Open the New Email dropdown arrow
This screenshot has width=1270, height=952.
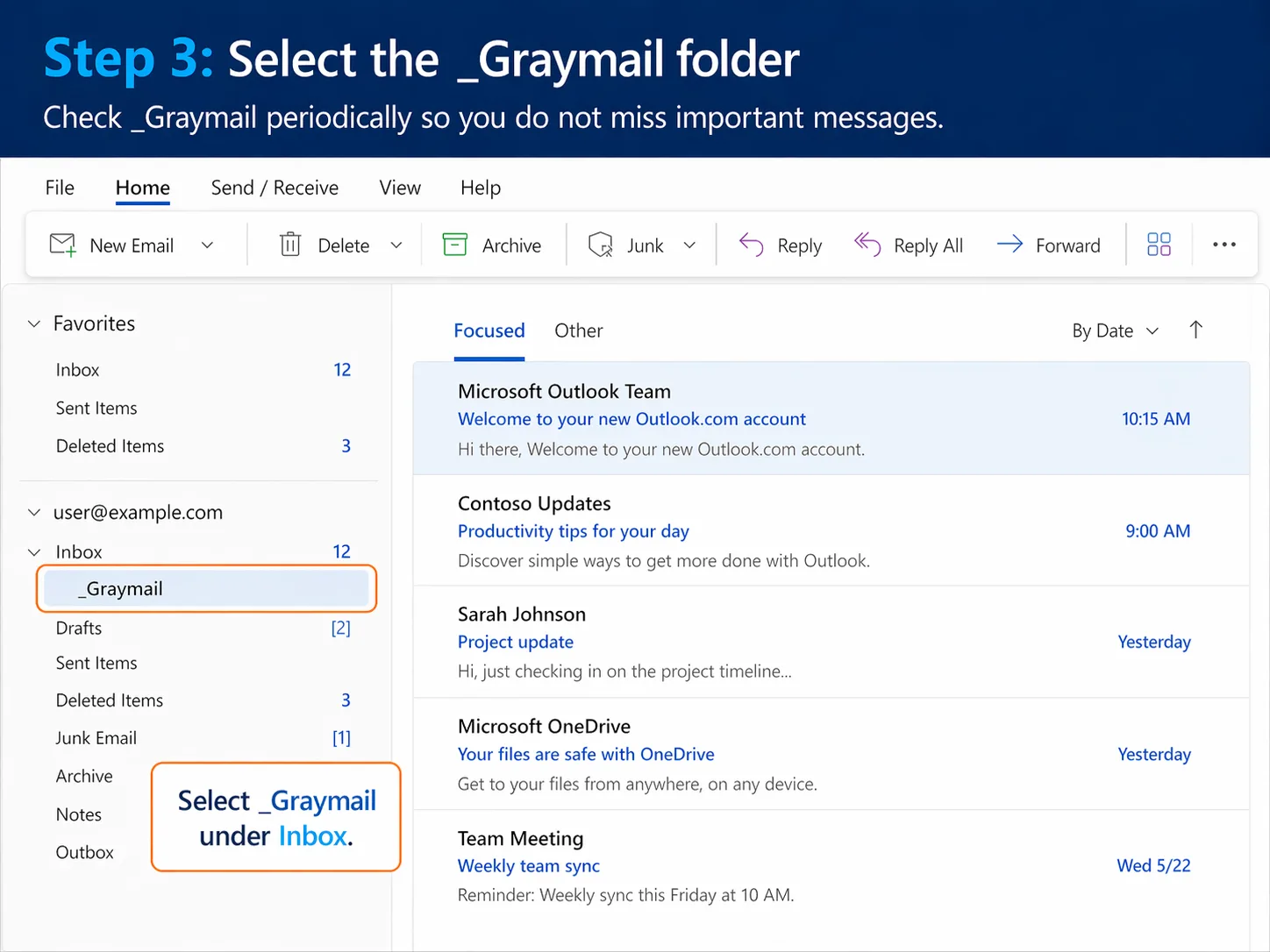click(207, 245)
